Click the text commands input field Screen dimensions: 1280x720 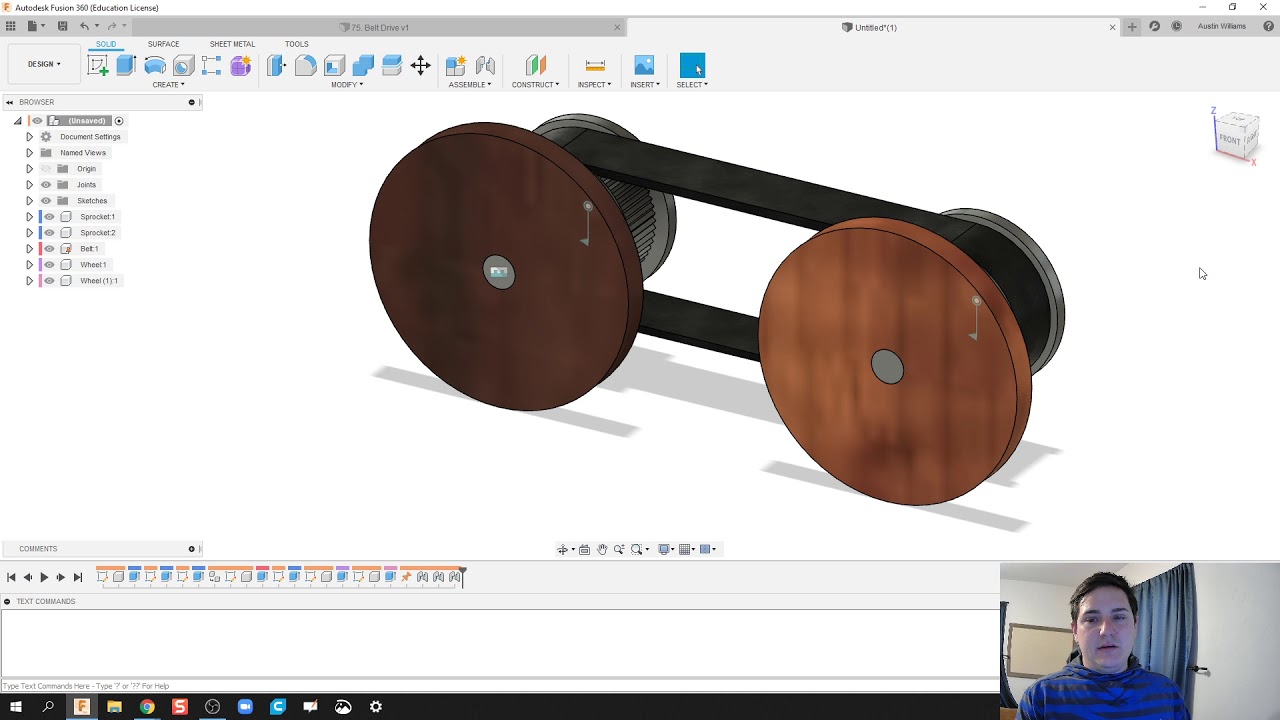click(500, 686)
